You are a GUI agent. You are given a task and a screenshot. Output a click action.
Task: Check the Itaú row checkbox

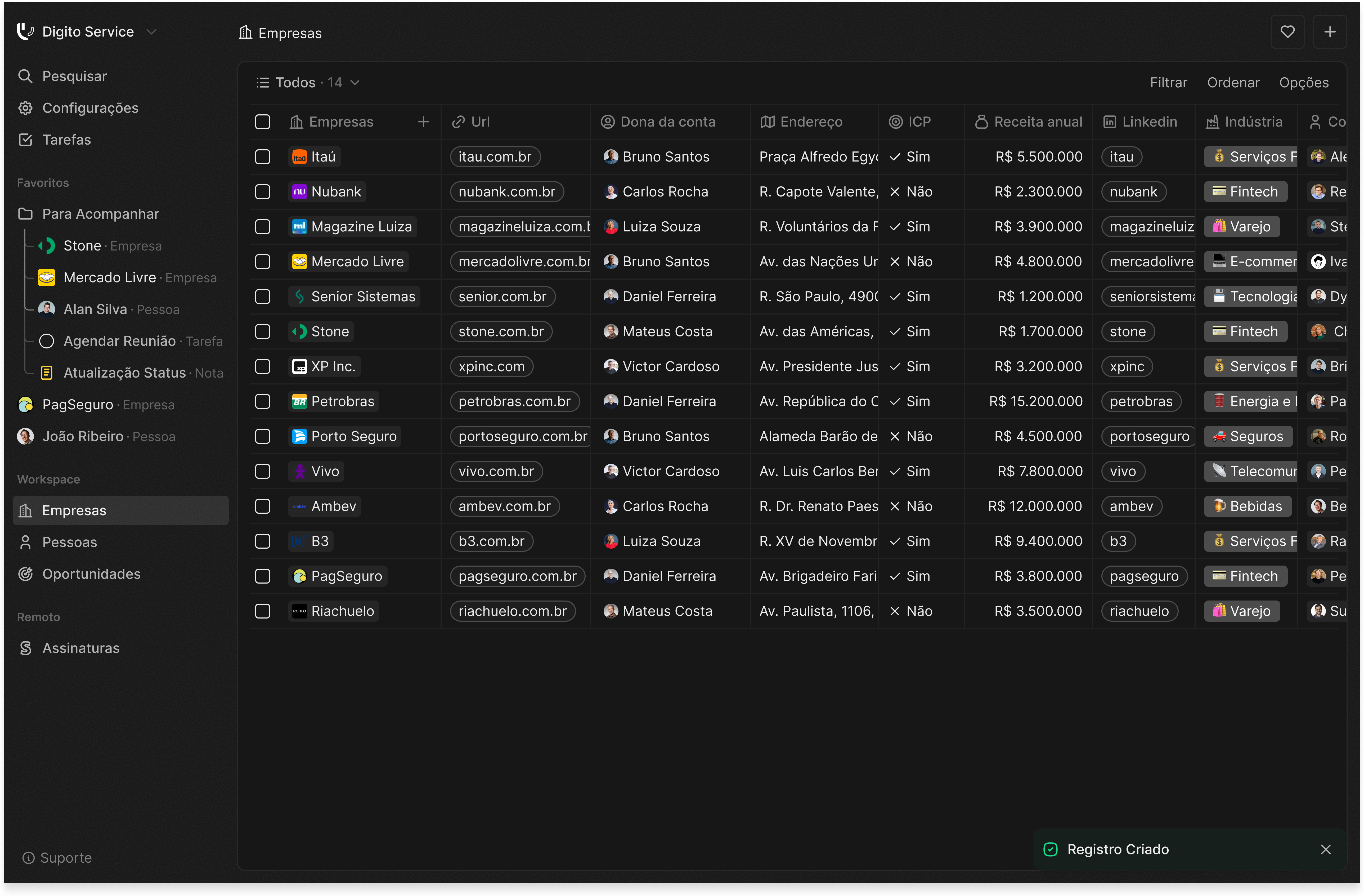(x=262, y=156)
